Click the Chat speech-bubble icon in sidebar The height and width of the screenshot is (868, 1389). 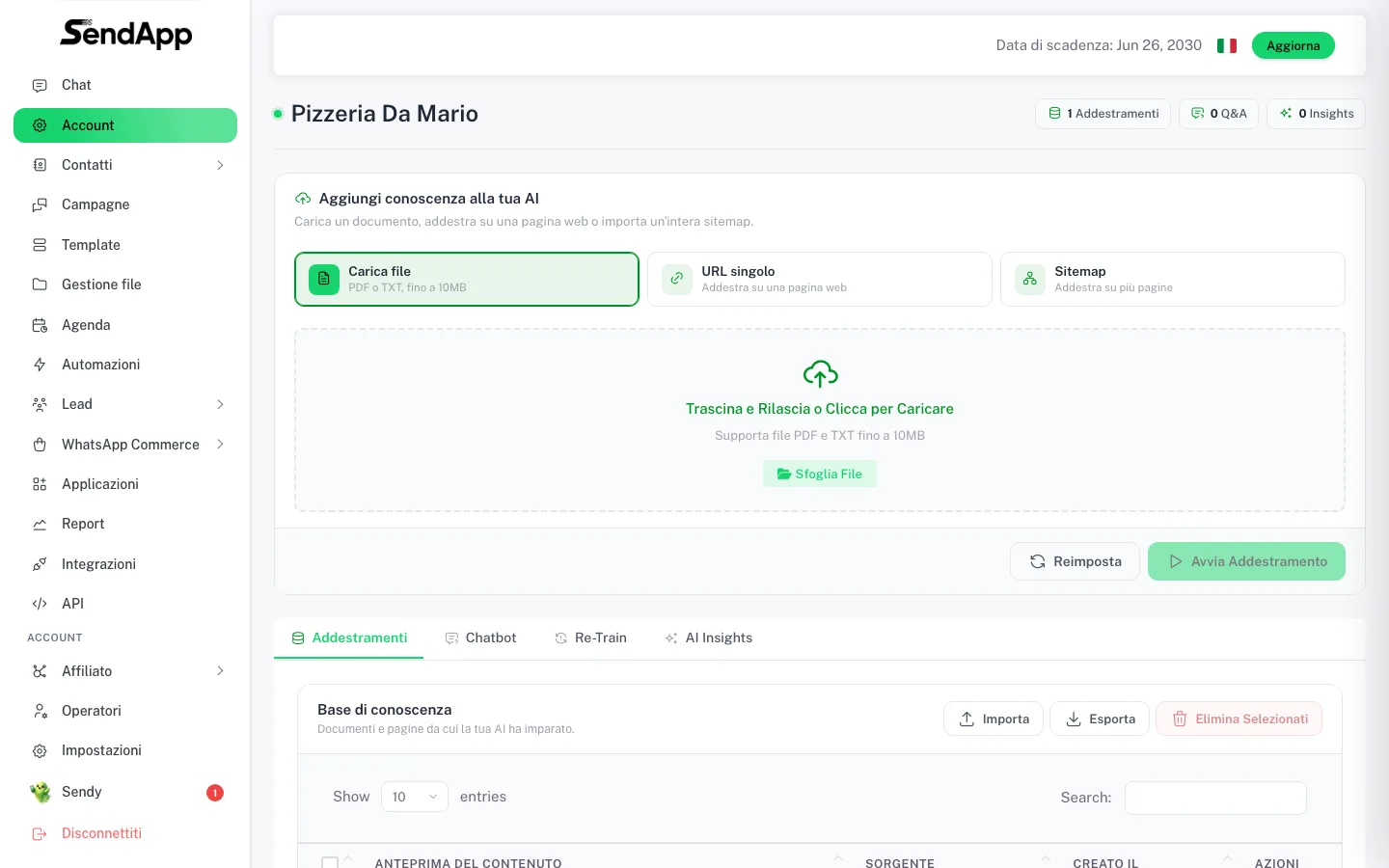(40, 86)
